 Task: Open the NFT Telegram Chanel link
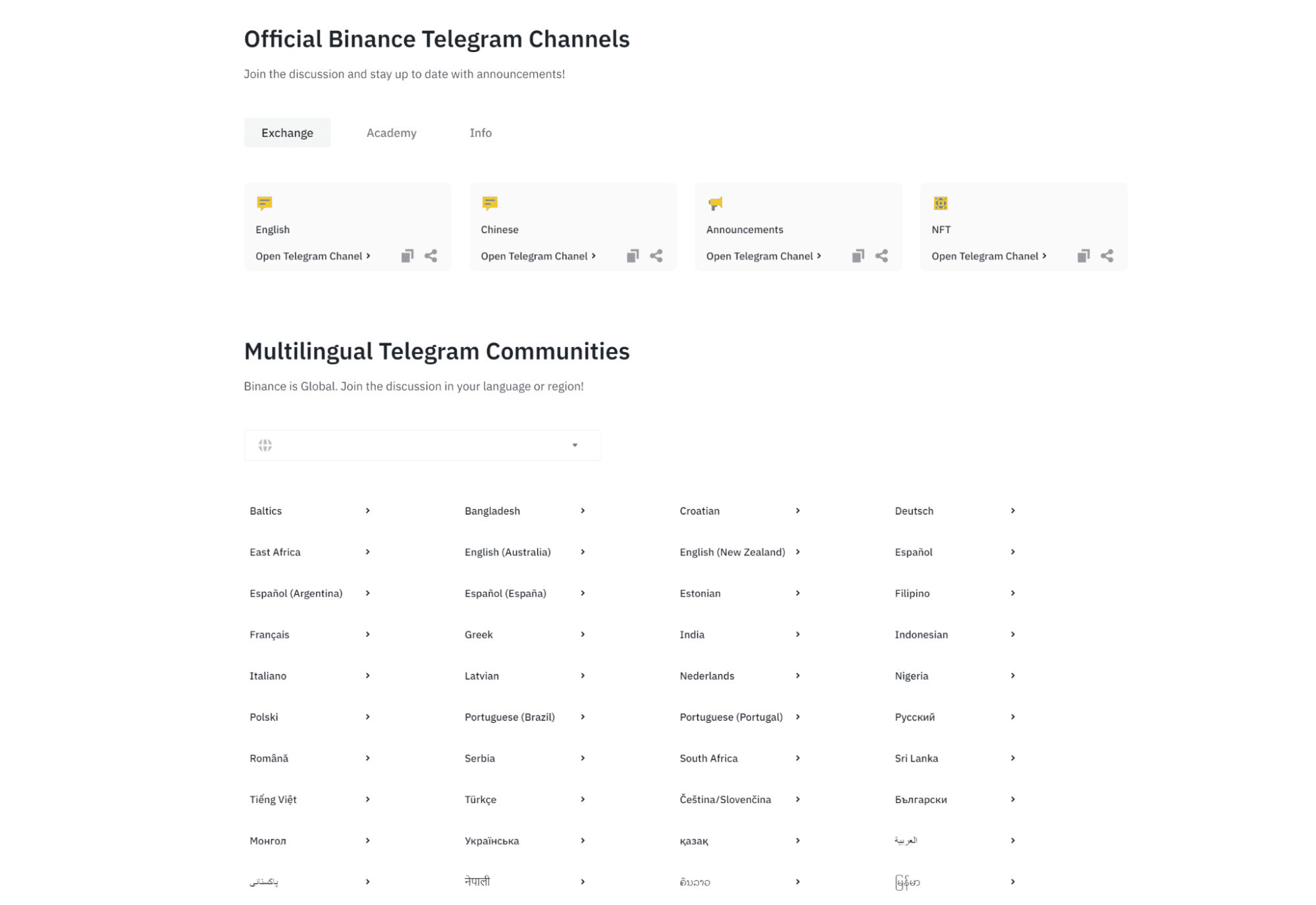pos(989,256)
